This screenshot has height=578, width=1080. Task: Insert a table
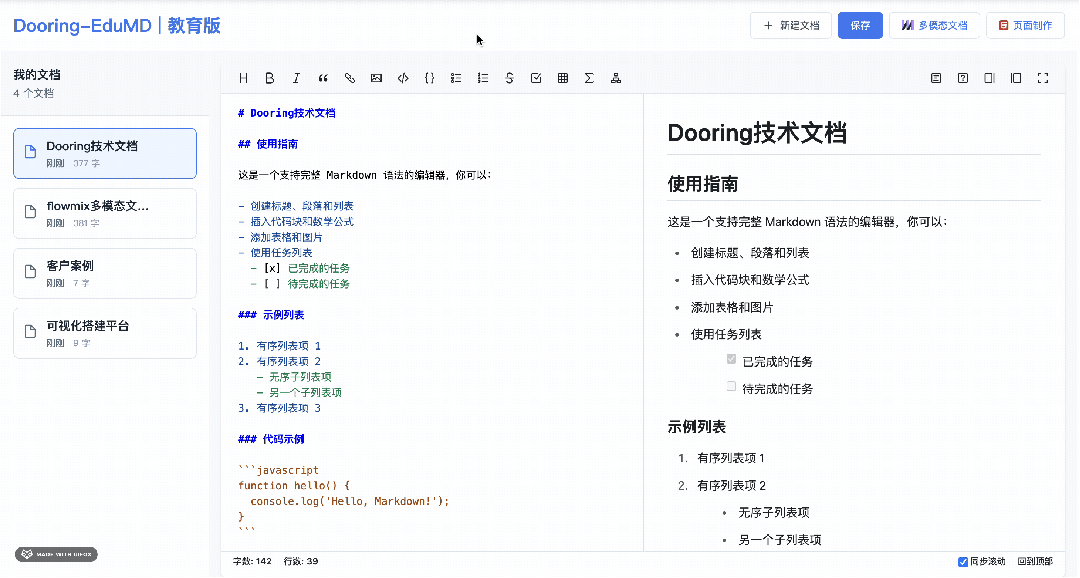563,79
